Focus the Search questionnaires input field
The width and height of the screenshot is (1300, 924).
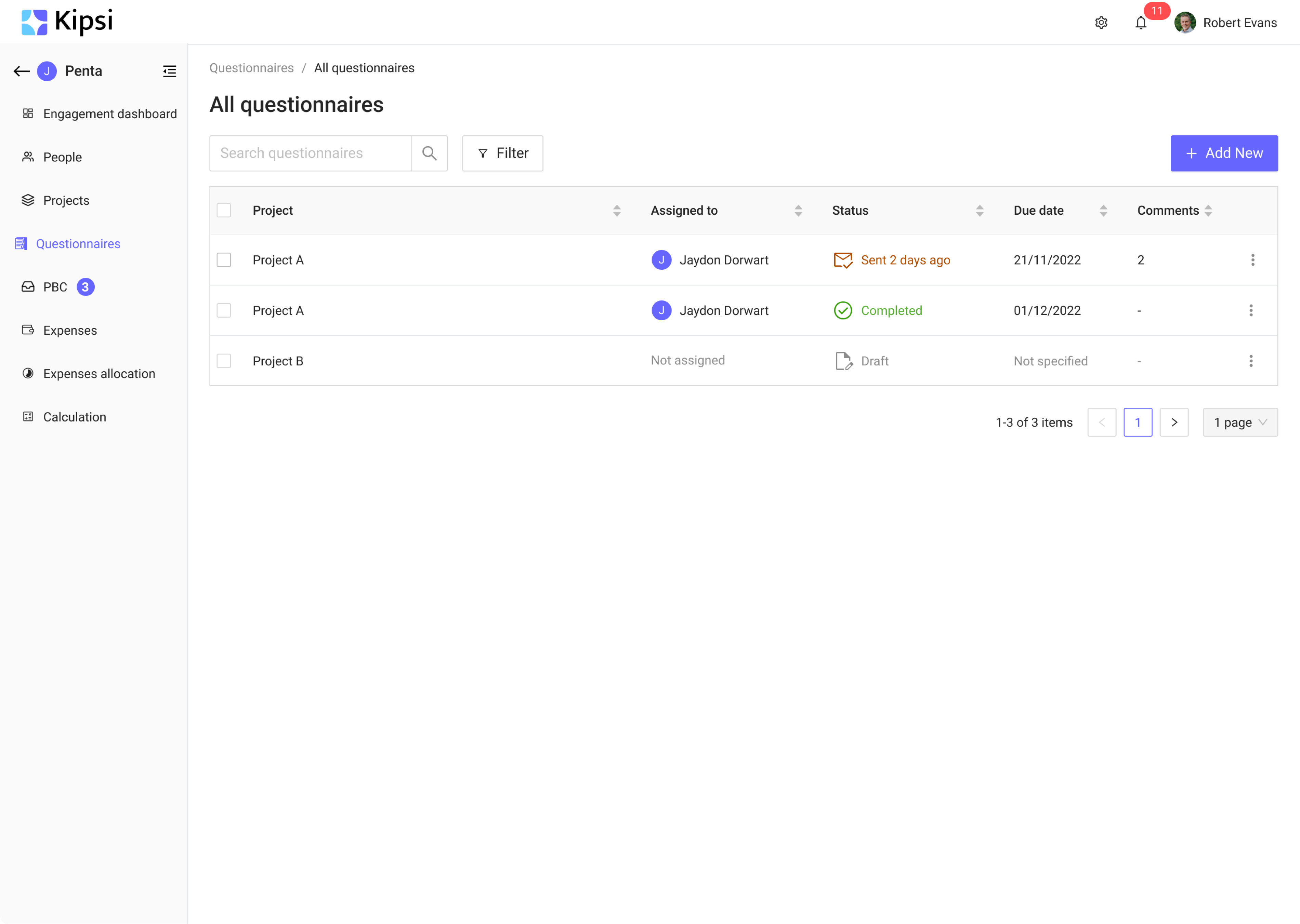pyautogui.click(x=310, y=153)
